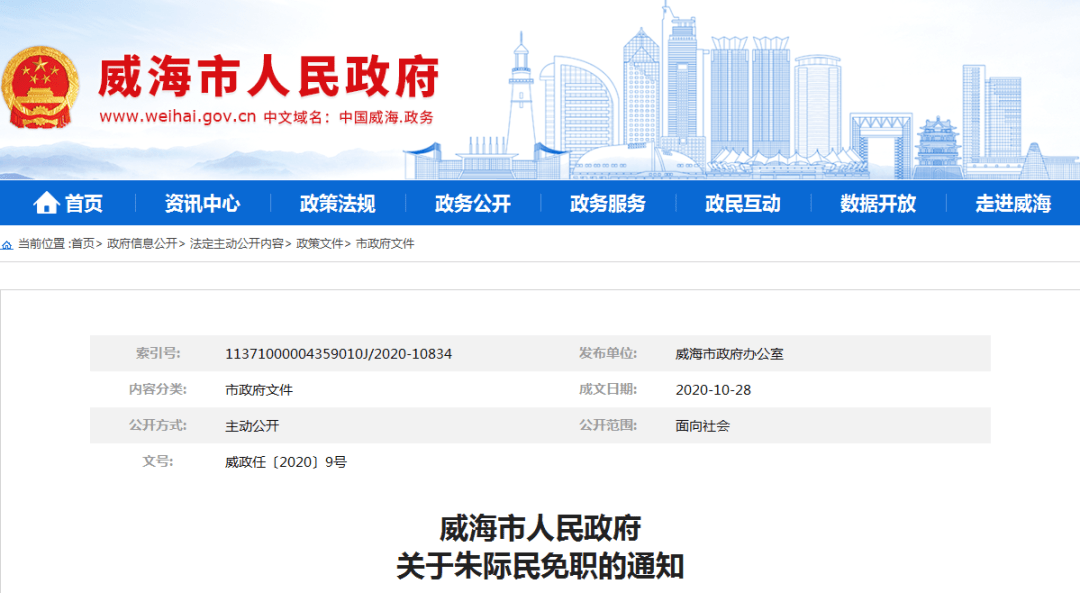Image resolution: width=1080 pixels, height=593 pixels.
Task: Open the 资讯中心 menu
Action: (x=202, y=204)
